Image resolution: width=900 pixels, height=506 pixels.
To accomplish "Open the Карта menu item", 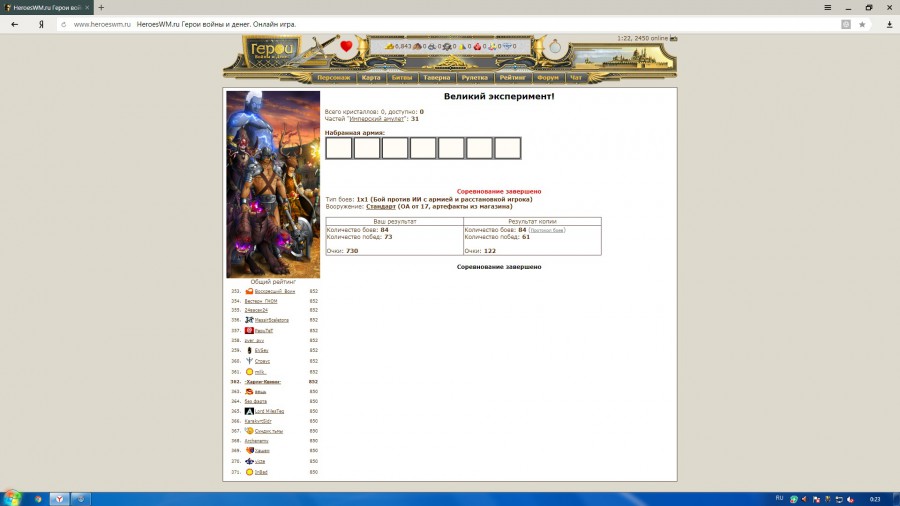I will (x=371, y=77).
